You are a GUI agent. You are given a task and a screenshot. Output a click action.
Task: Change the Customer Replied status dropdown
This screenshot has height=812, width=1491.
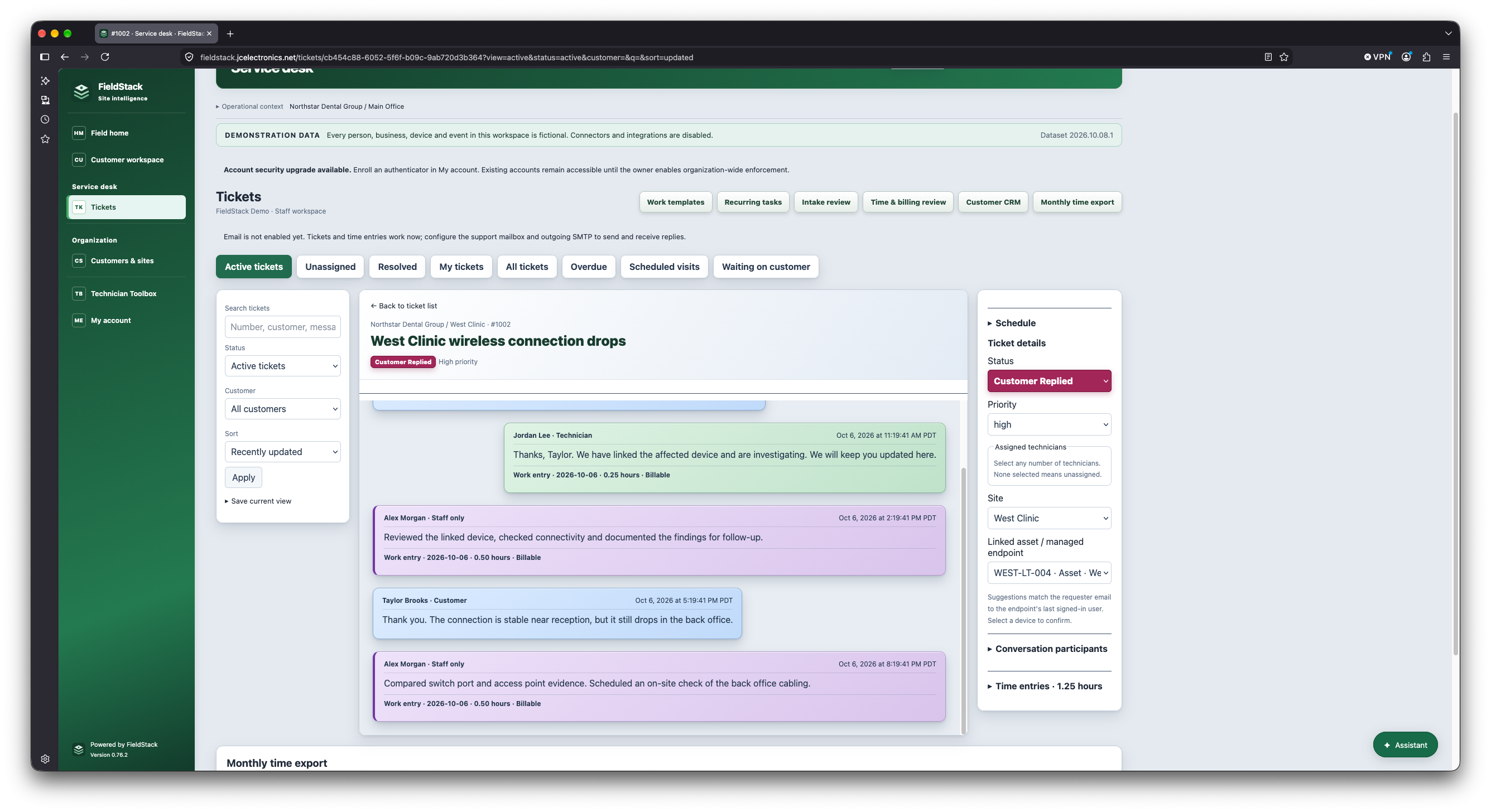point(1049,381)
